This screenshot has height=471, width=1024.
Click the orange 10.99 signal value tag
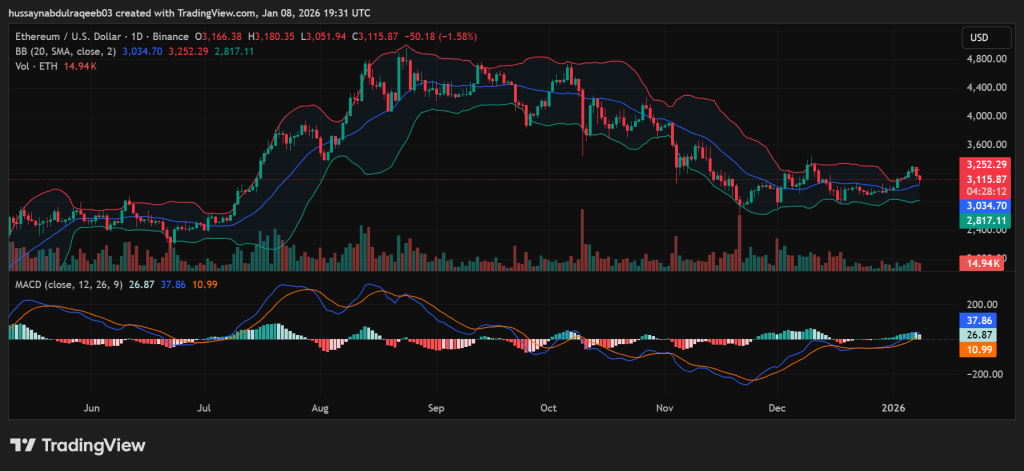click(x=976, y=350)
